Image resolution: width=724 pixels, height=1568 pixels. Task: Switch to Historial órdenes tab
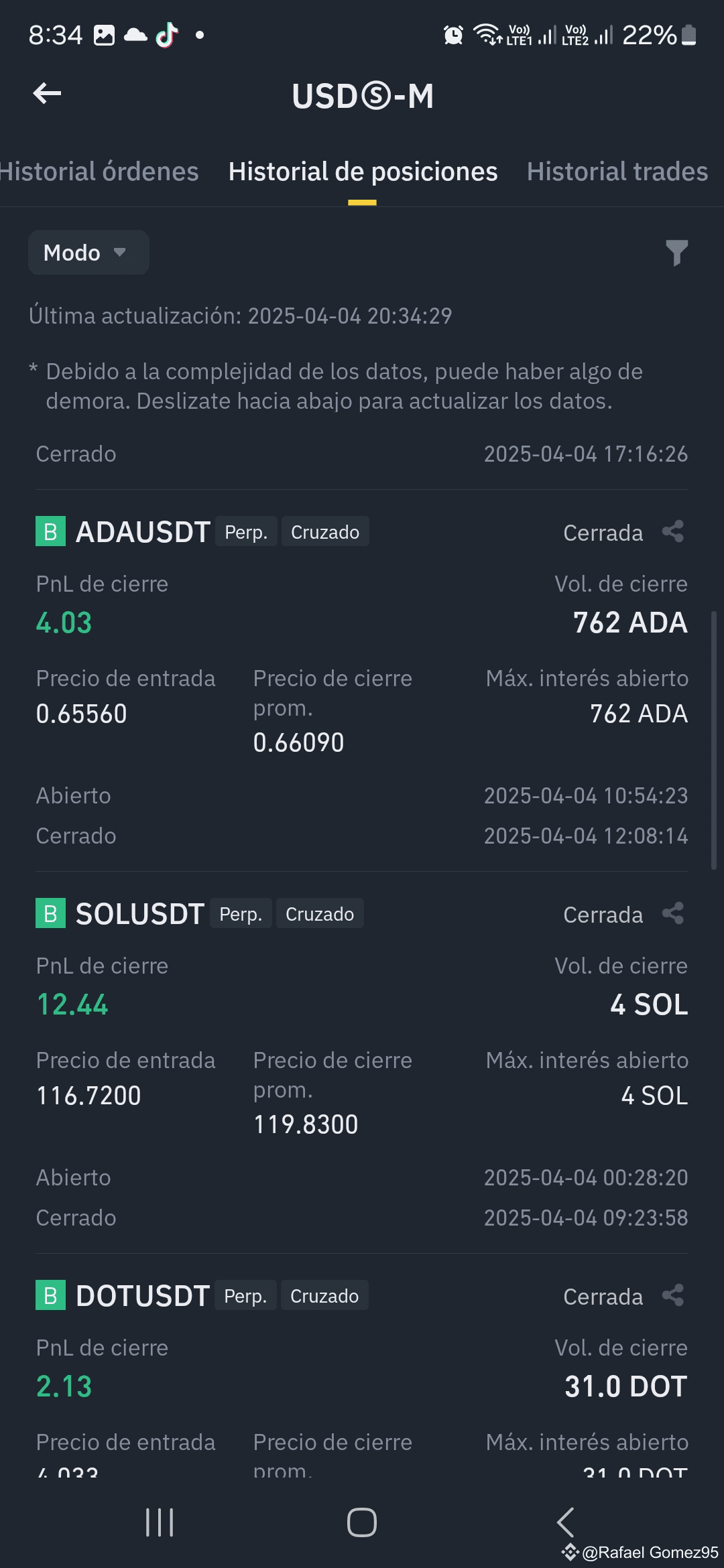point(99,172)
